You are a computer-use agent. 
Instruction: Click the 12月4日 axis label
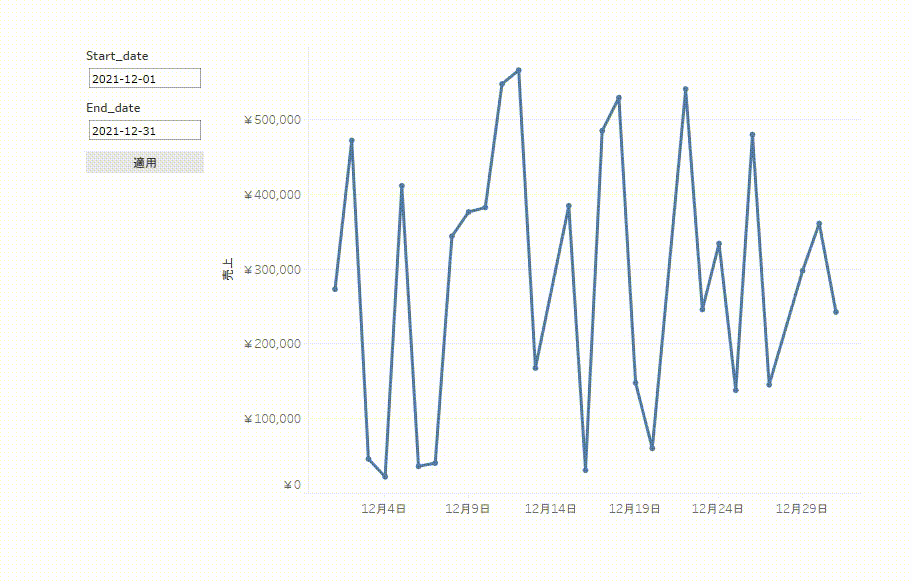click(x=383, y=509)
